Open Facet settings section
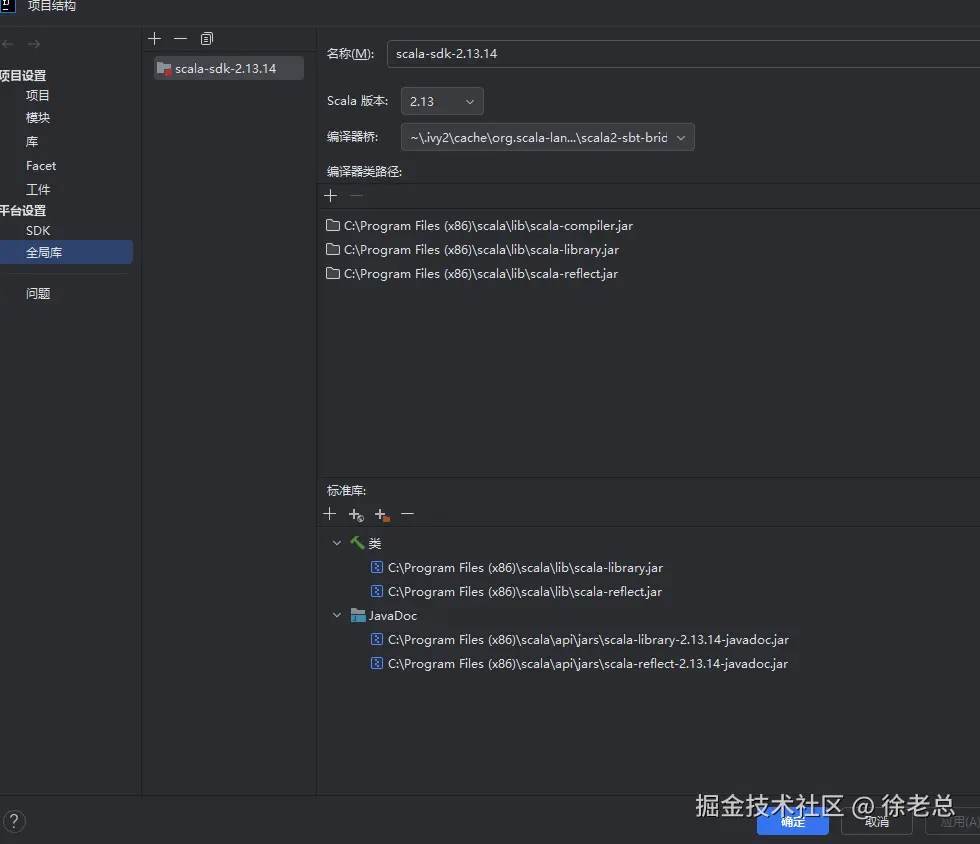 tap(41, 166)
